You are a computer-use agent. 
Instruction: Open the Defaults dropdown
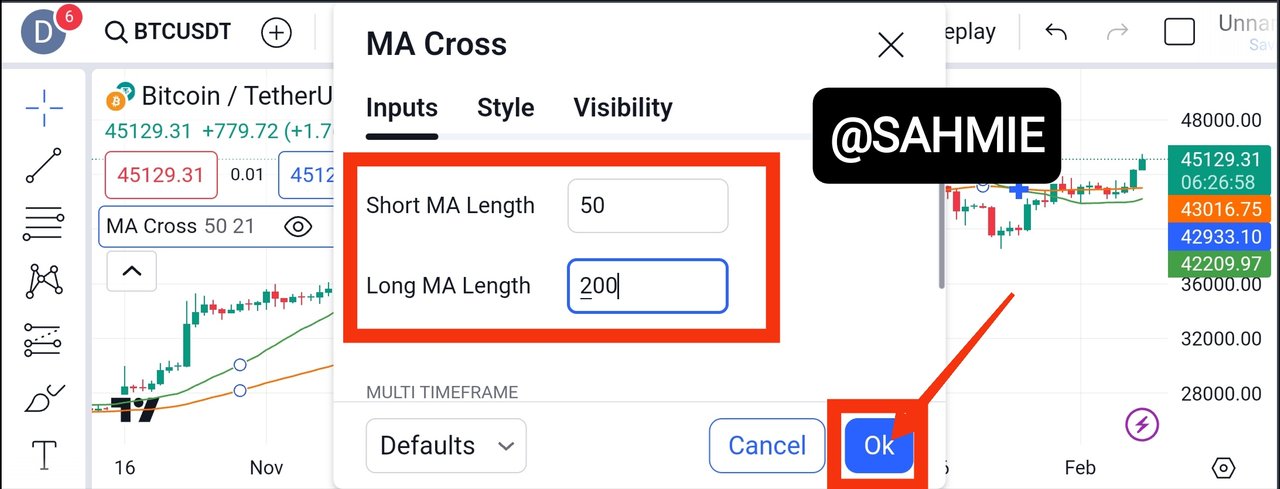pyautogui.click(x=446, y=445)
